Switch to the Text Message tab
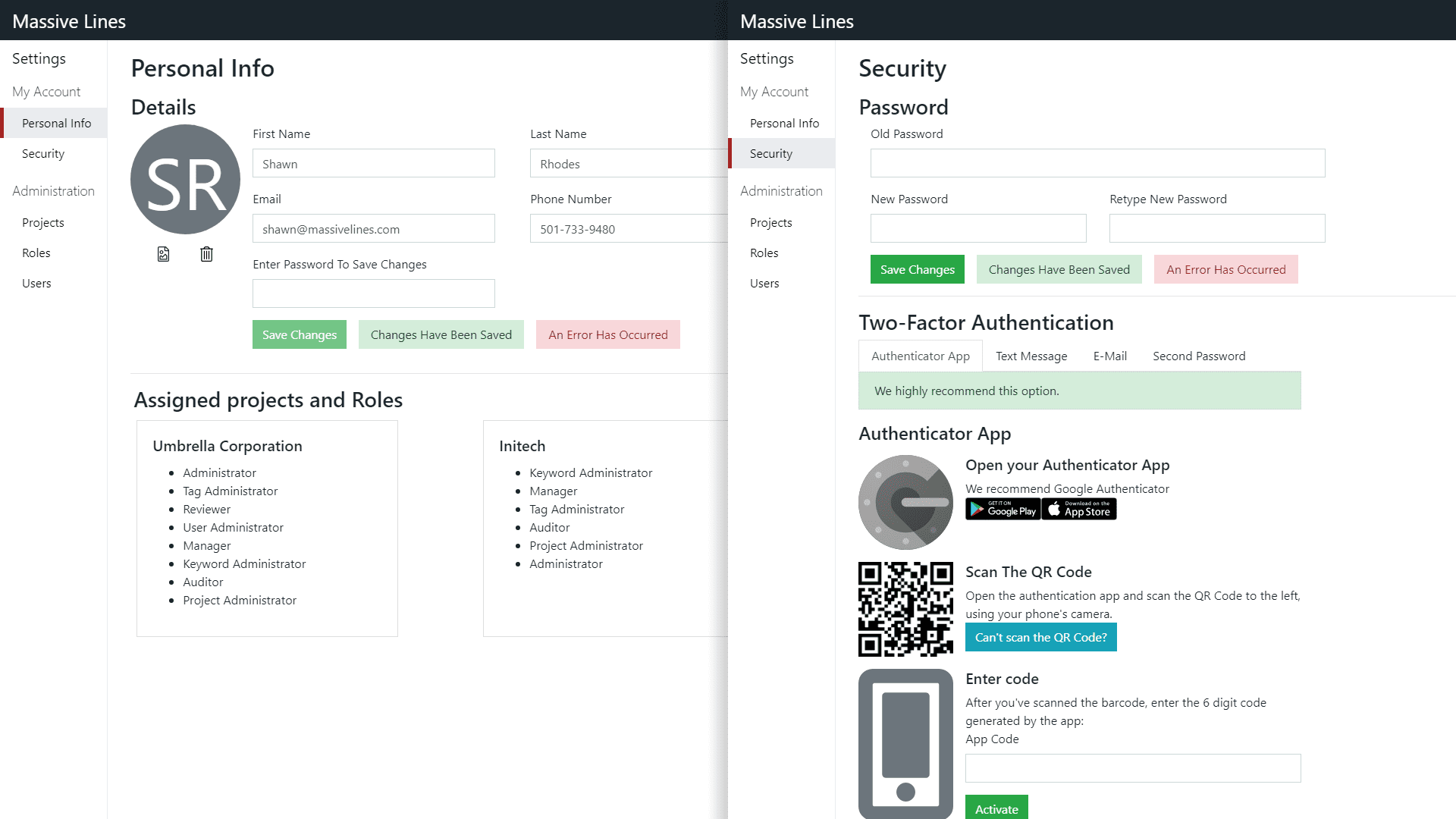 1031,356
